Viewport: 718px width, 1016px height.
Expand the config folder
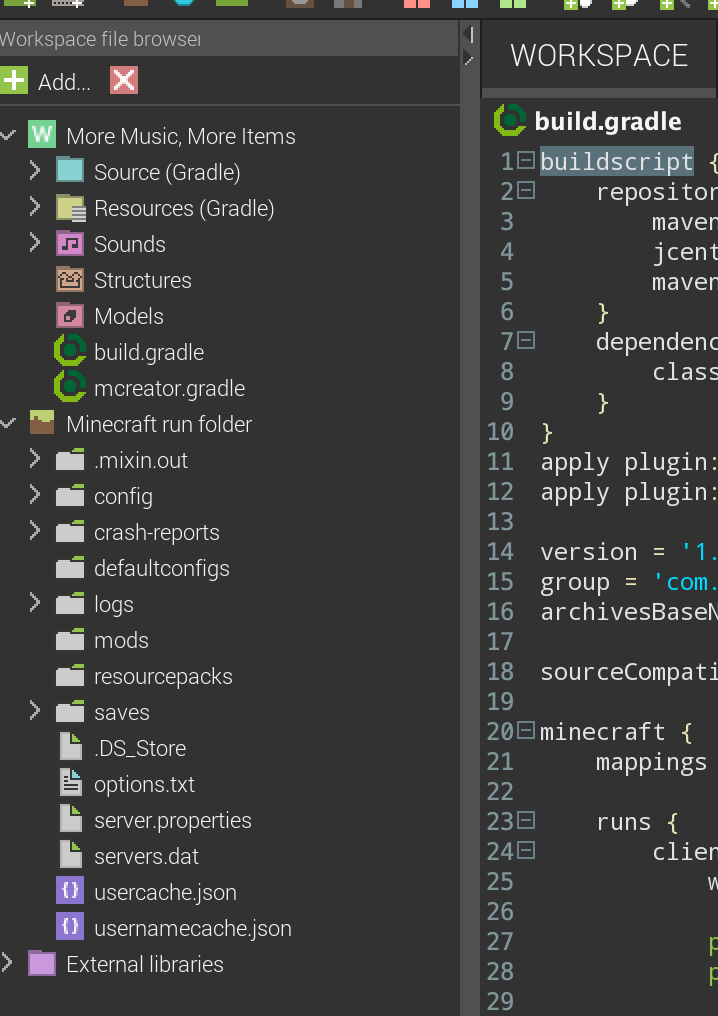tap(34, 495)
